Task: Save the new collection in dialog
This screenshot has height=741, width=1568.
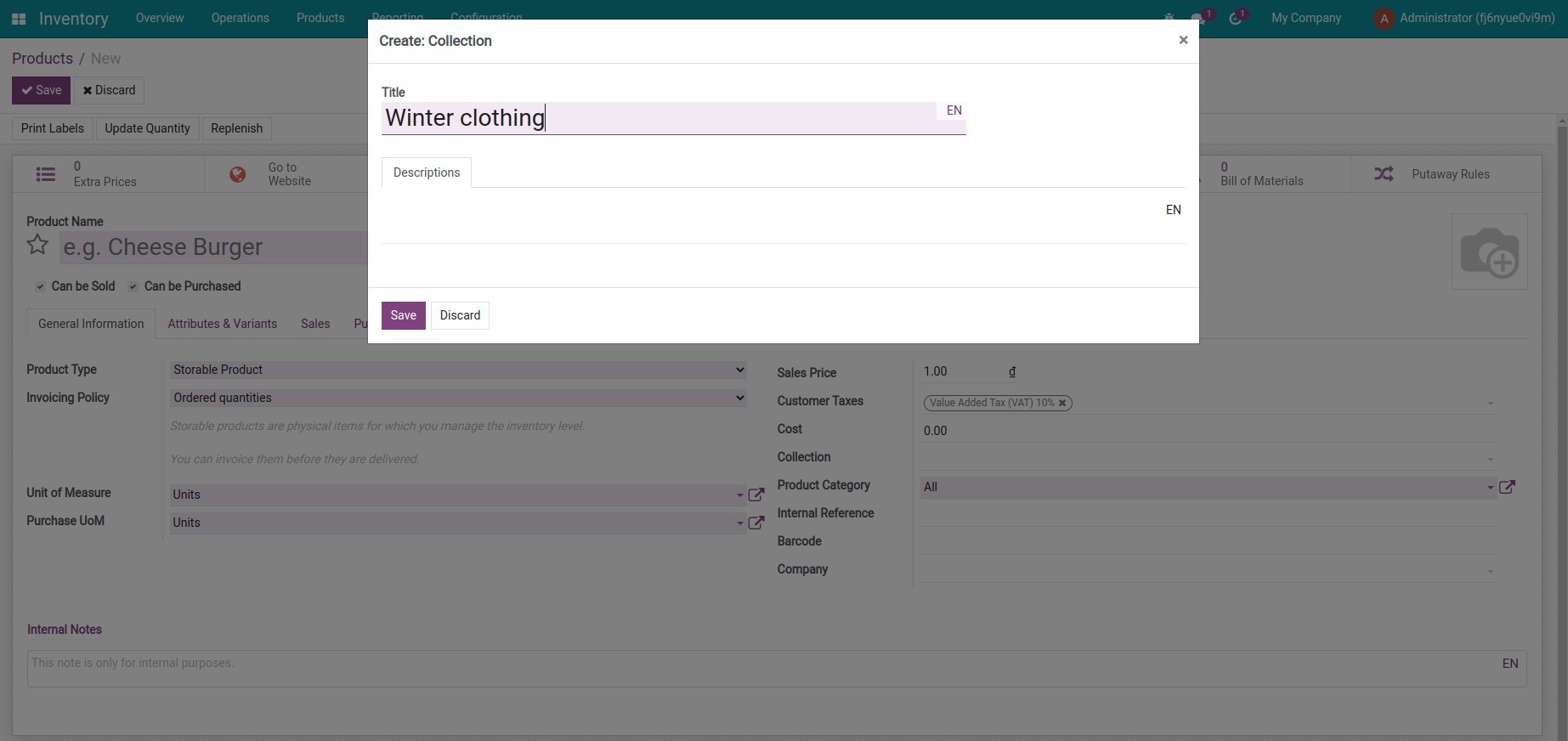Action: pyautogui.click(x=403, y=315)
